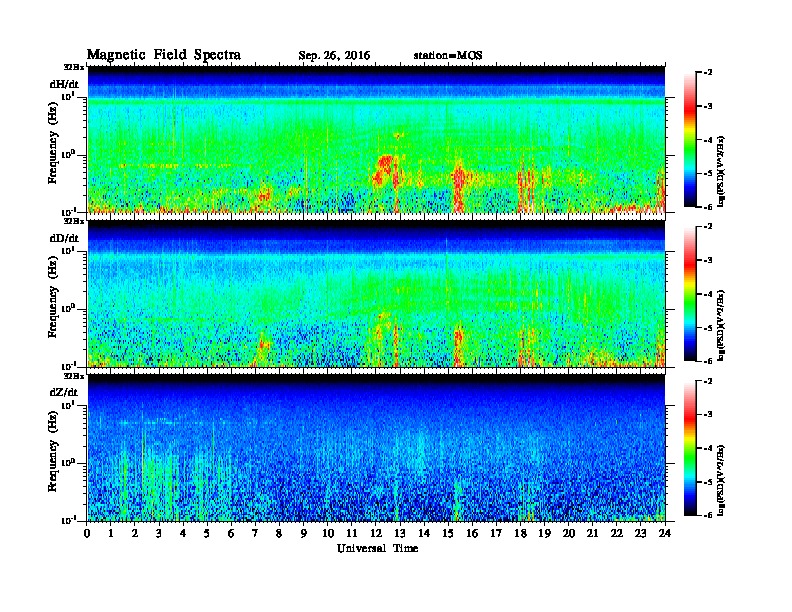
Task: Click hour "9" on the Universal Time axis
Action: coord(304,534)
